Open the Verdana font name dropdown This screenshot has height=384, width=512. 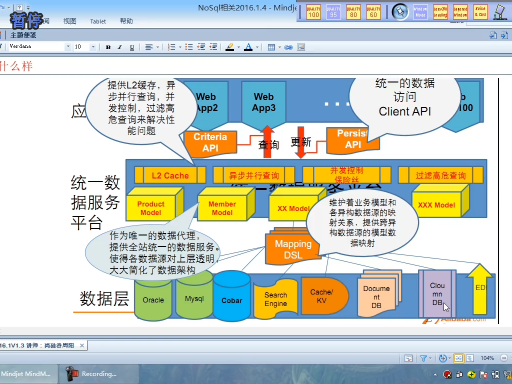point(68,47)
